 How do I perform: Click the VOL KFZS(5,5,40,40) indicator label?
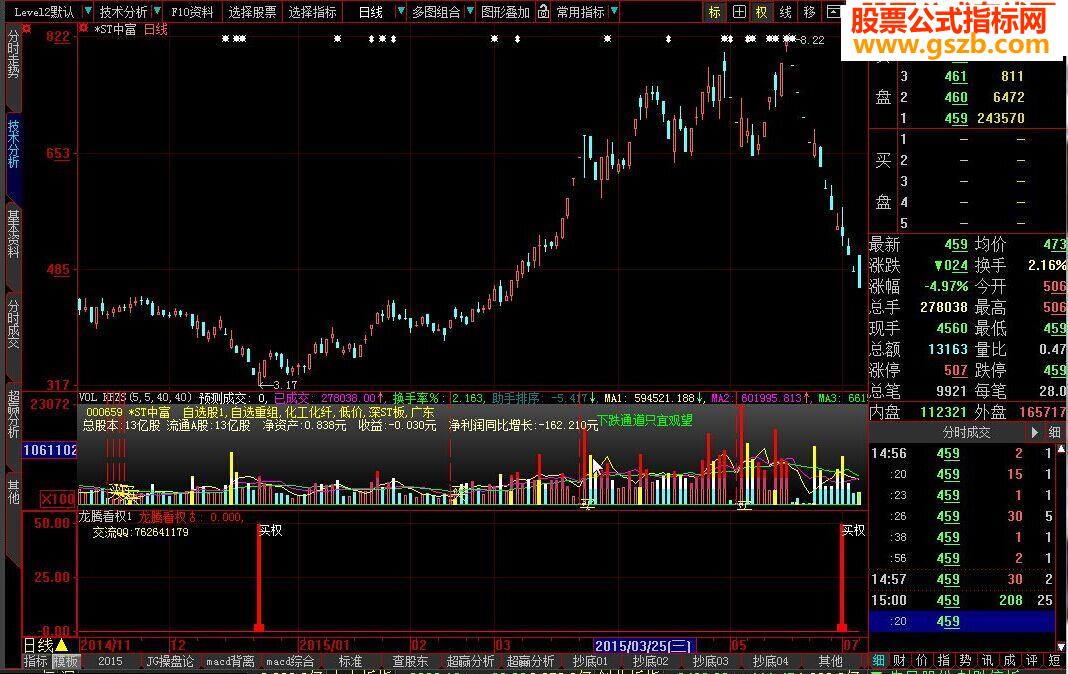pos(136,398)
